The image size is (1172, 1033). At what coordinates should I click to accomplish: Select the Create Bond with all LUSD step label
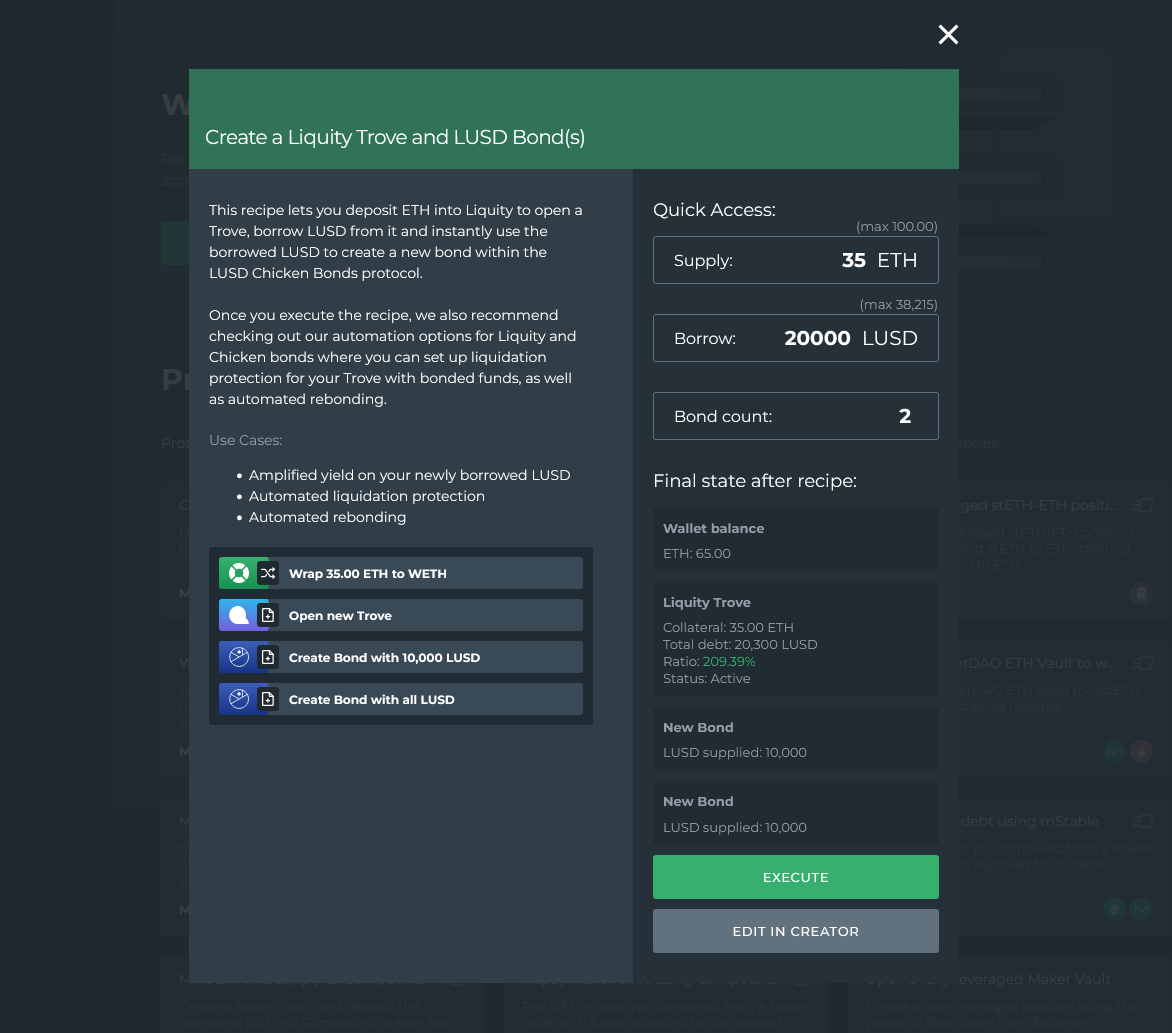click(371, 699)
